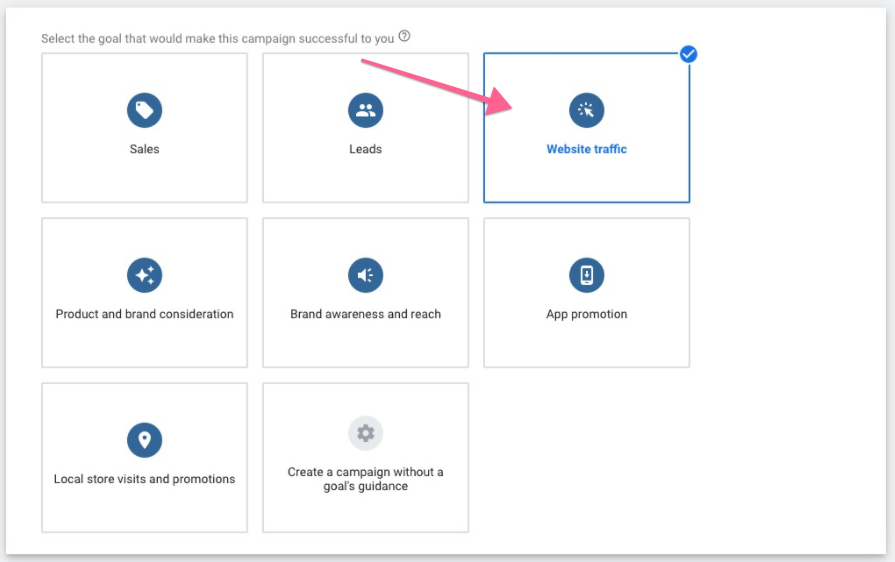The width and height of the screenshot is (895, 562).
Task: Select the "Sales" goal label
Action: click(x=145, y=149)
